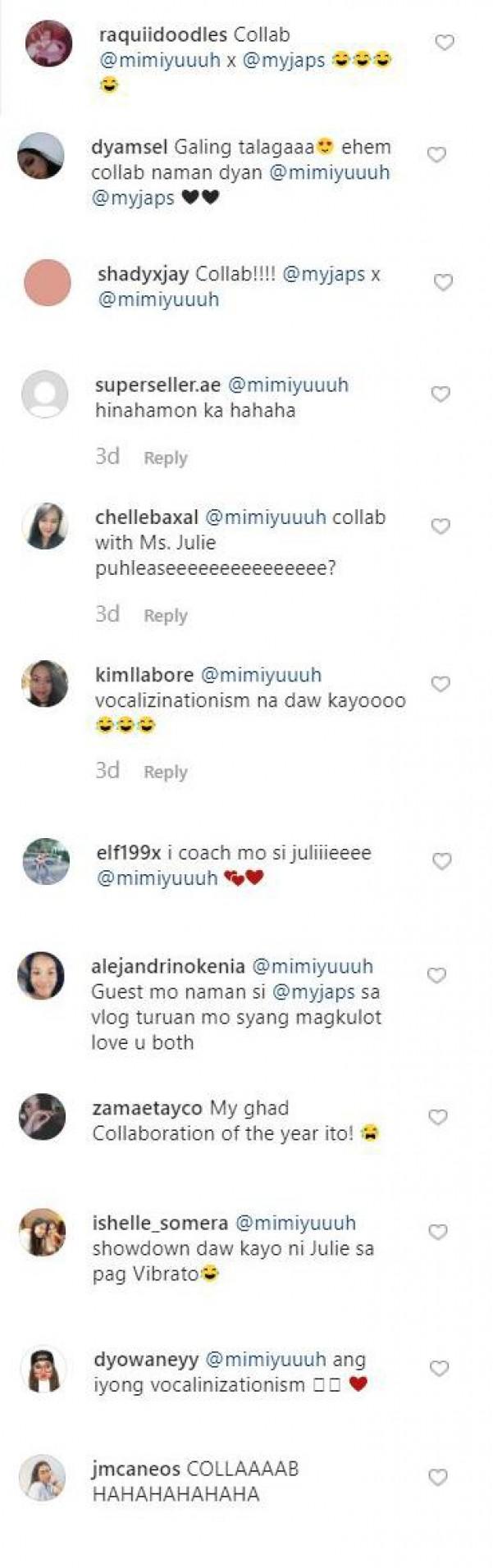Tap the heart next to elf199x's comment
The width and height of the screenshot is (493, 1568).
(x=442, y=861)
